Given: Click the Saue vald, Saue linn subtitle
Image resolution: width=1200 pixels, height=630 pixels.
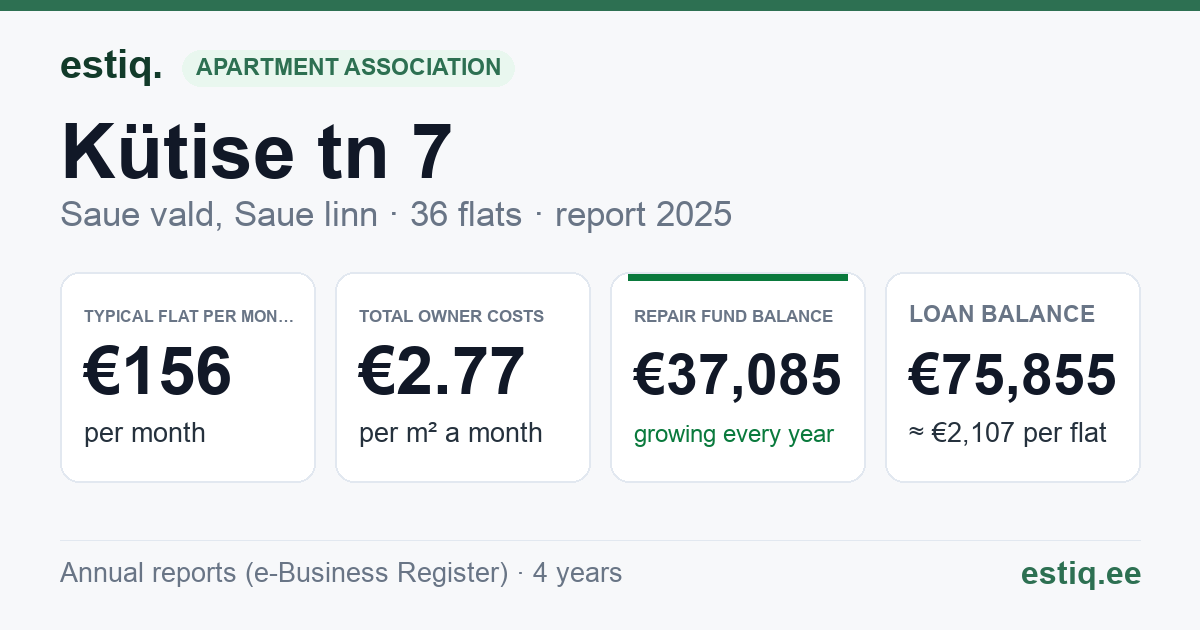Looking at the screenshot, I should point(219,214).
